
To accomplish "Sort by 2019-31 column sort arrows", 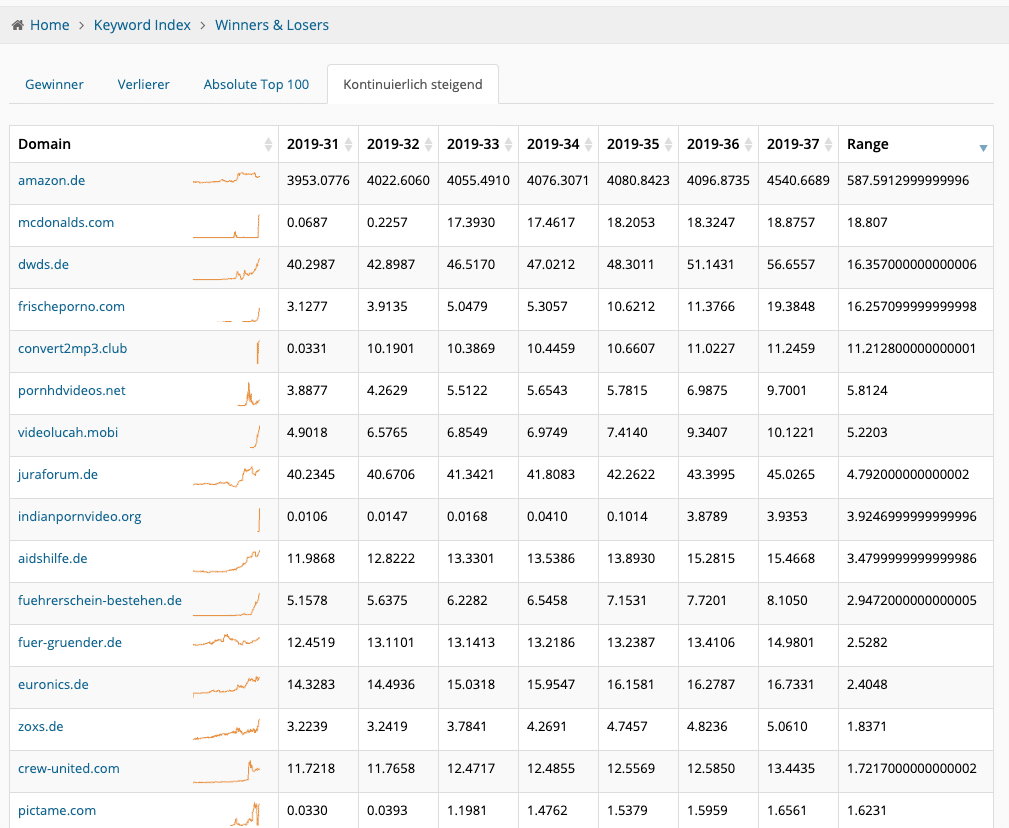I will point(348,144).
